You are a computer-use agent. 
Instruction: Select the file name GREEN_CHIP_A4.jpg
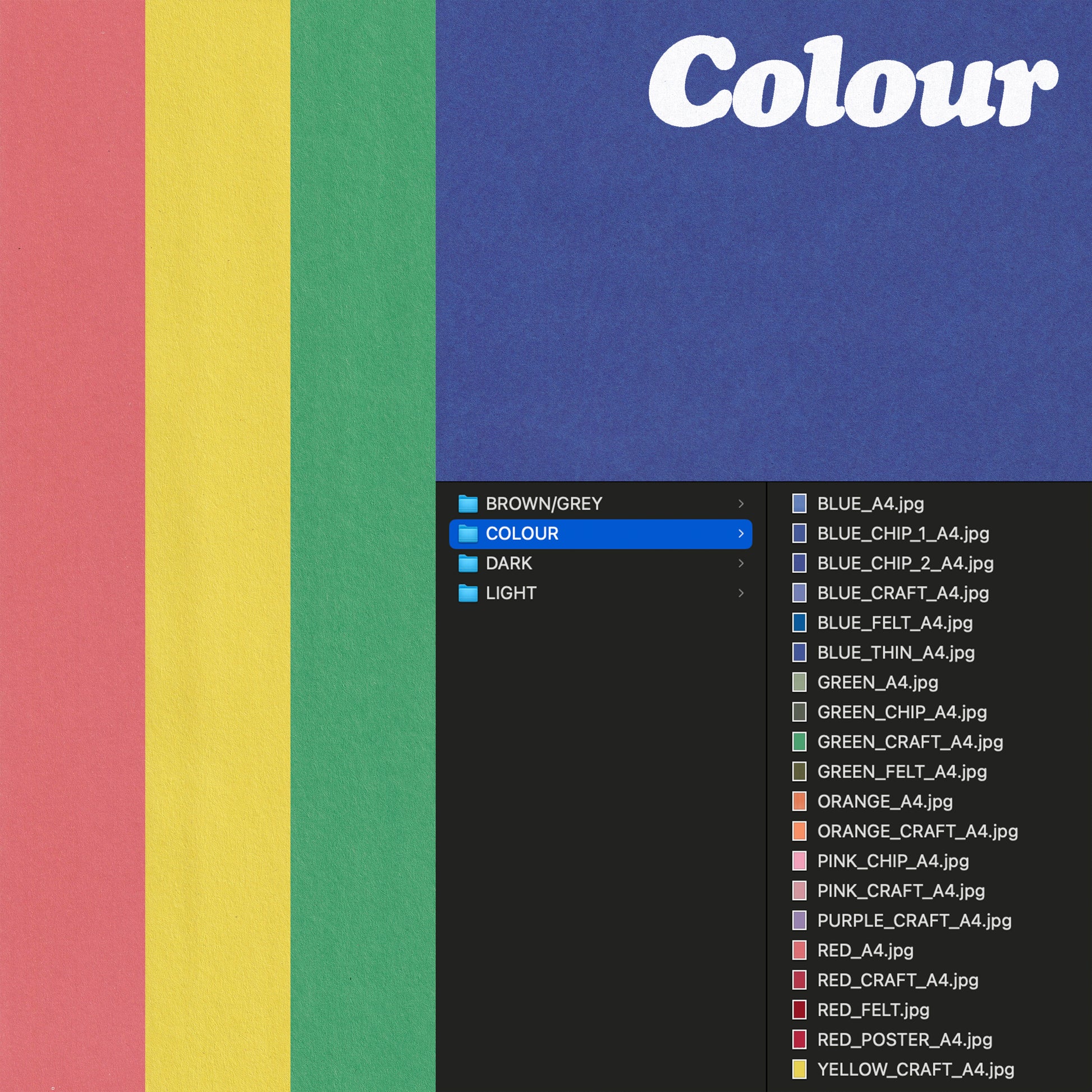[902, 712]
